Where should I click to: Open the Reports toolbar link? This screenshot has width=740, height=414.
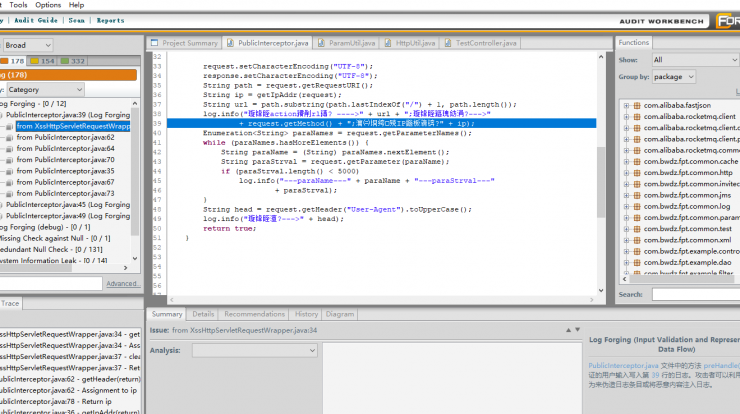(x=110, y=20)
